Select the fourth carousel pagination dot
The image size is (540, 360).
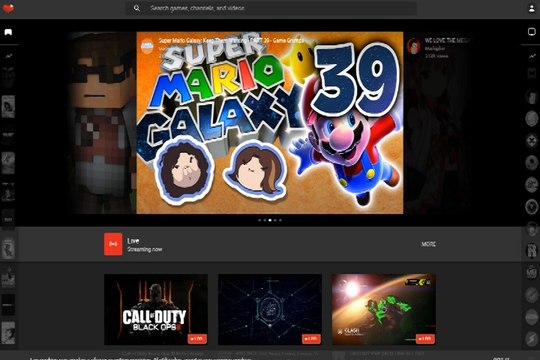tap(275, 220)
